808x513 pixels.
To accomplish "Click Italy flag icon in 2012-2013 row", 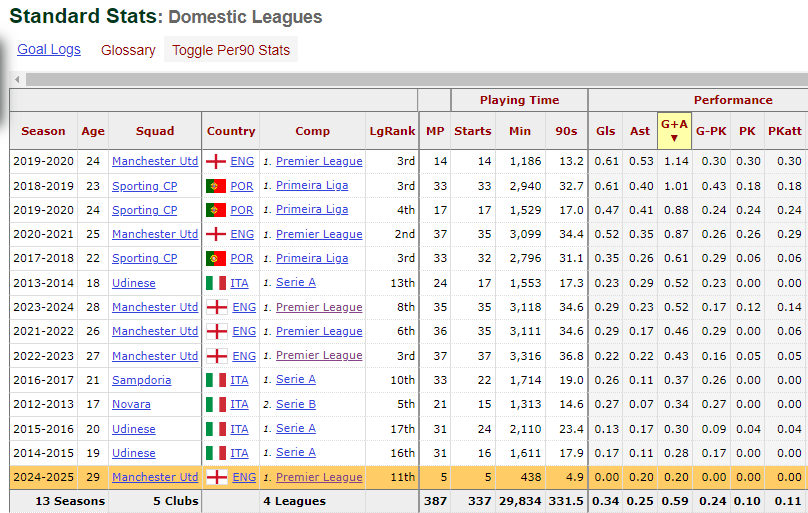I will 216,404.
